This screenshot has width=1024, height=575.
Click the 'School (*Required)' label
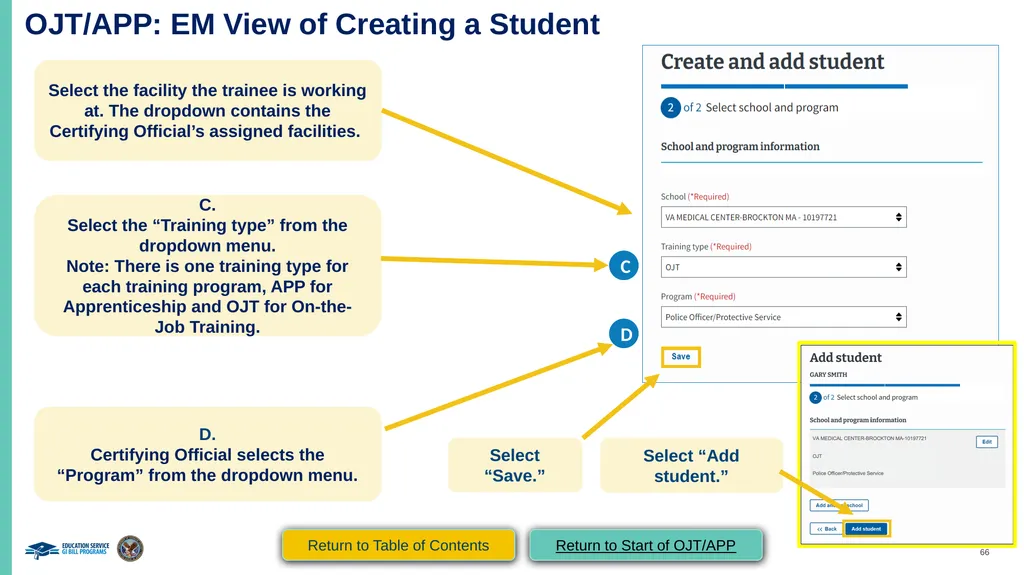(695, 196)
